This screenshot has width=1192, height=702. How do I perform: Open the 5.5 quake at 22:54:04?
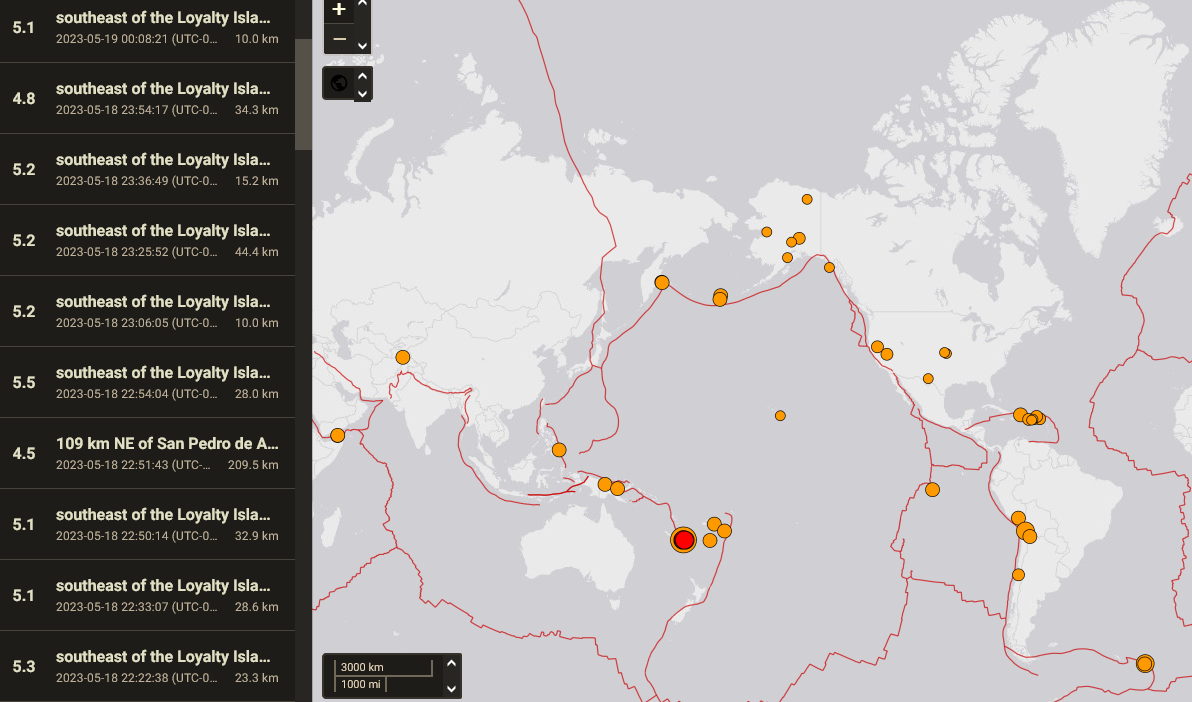click(x=147, y=382)
